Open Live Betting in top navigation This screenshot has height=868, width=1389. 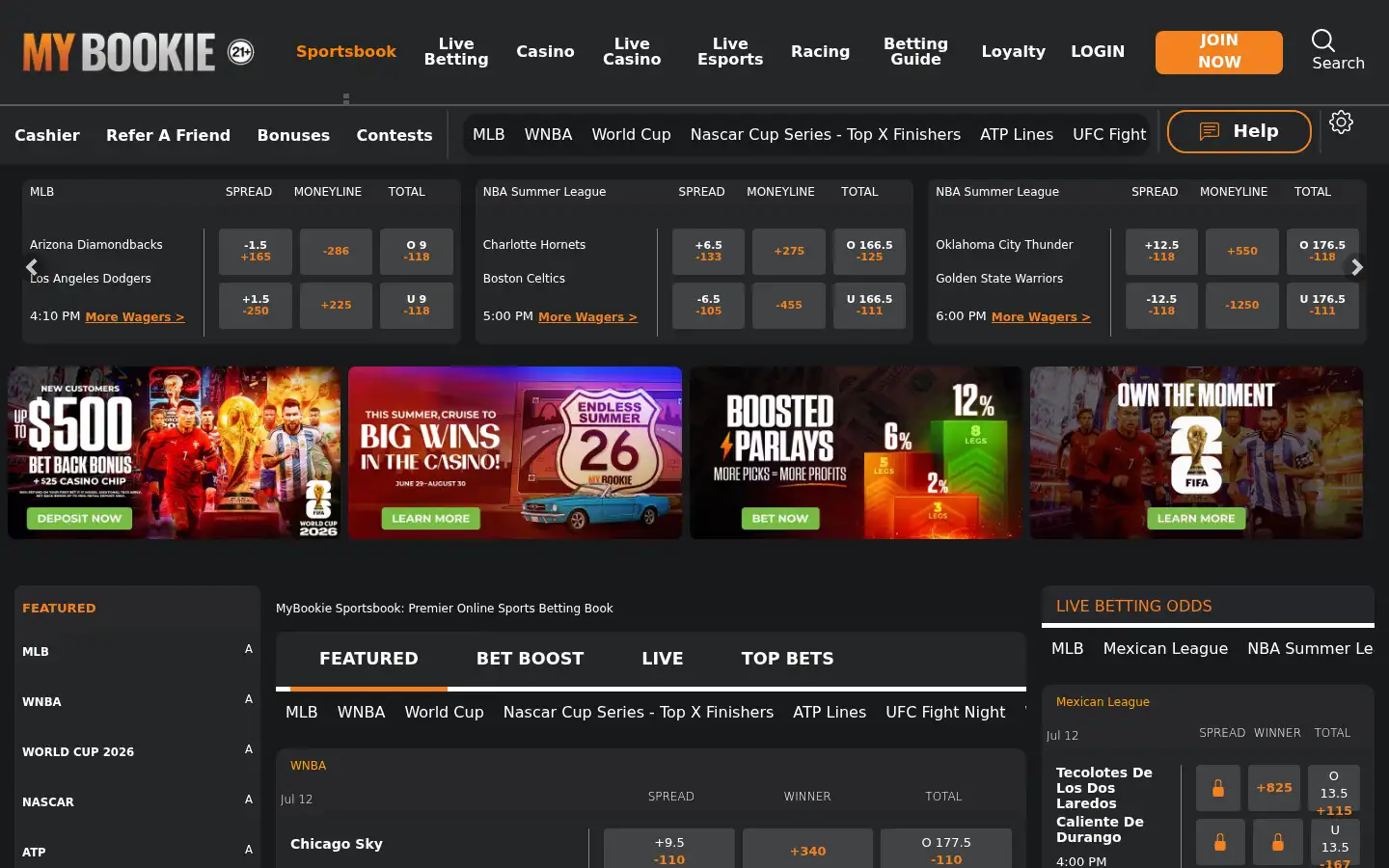pyautogui.click(x=456, y=51)
